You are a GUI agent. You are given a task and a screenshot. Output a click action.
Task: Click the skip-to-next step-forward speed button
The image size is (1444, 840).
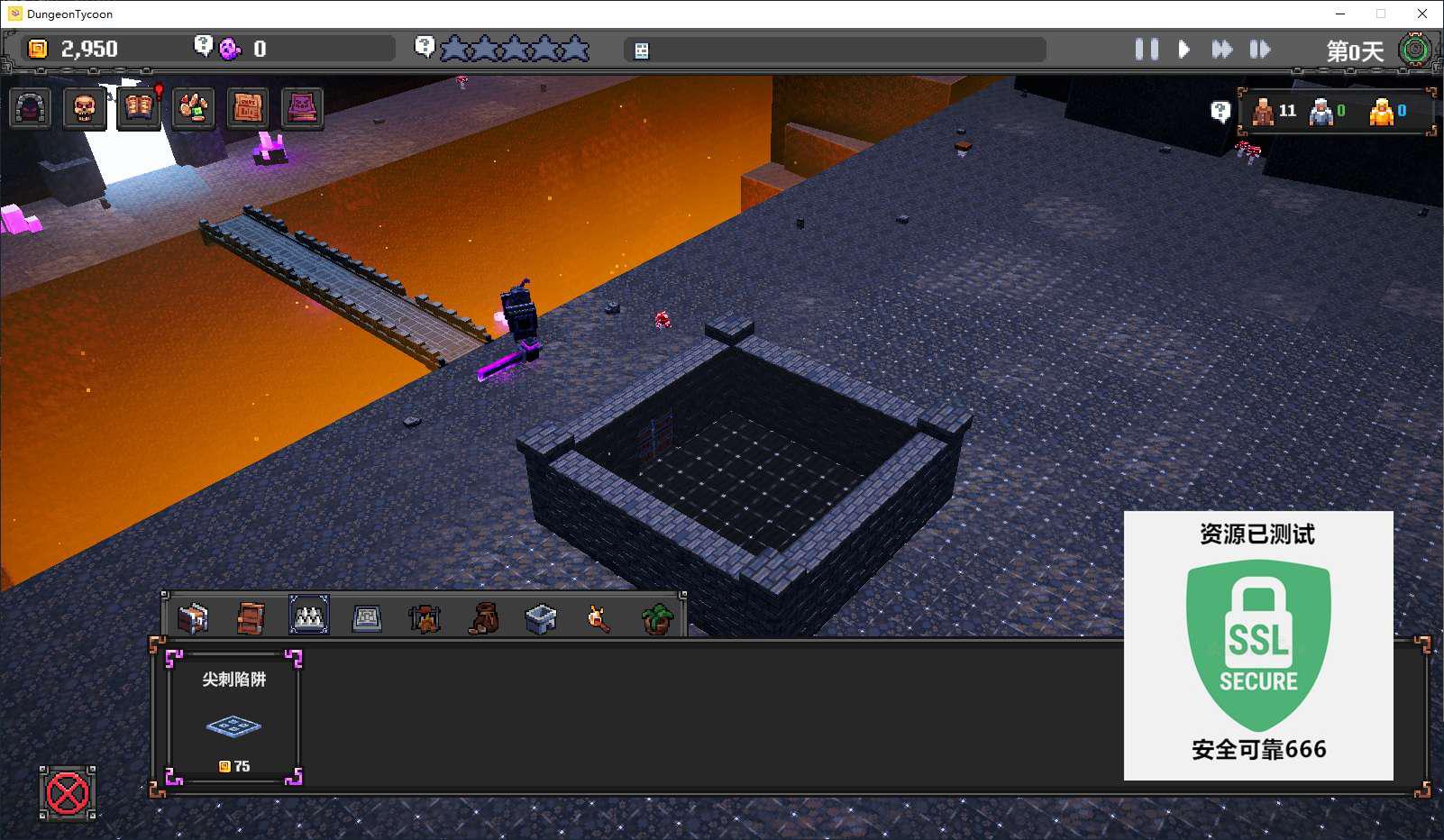click(x=1260, y=50)
